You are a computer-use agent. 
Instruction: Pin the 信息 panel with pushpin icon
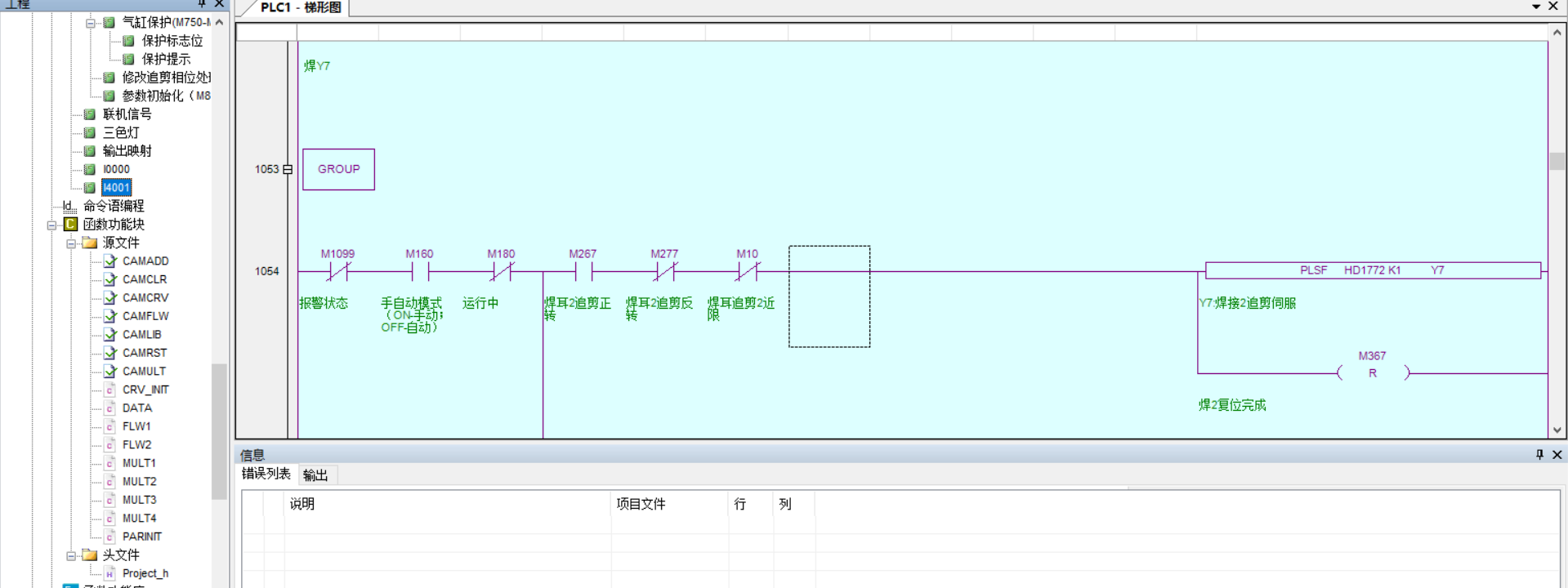pos(1539,455)
